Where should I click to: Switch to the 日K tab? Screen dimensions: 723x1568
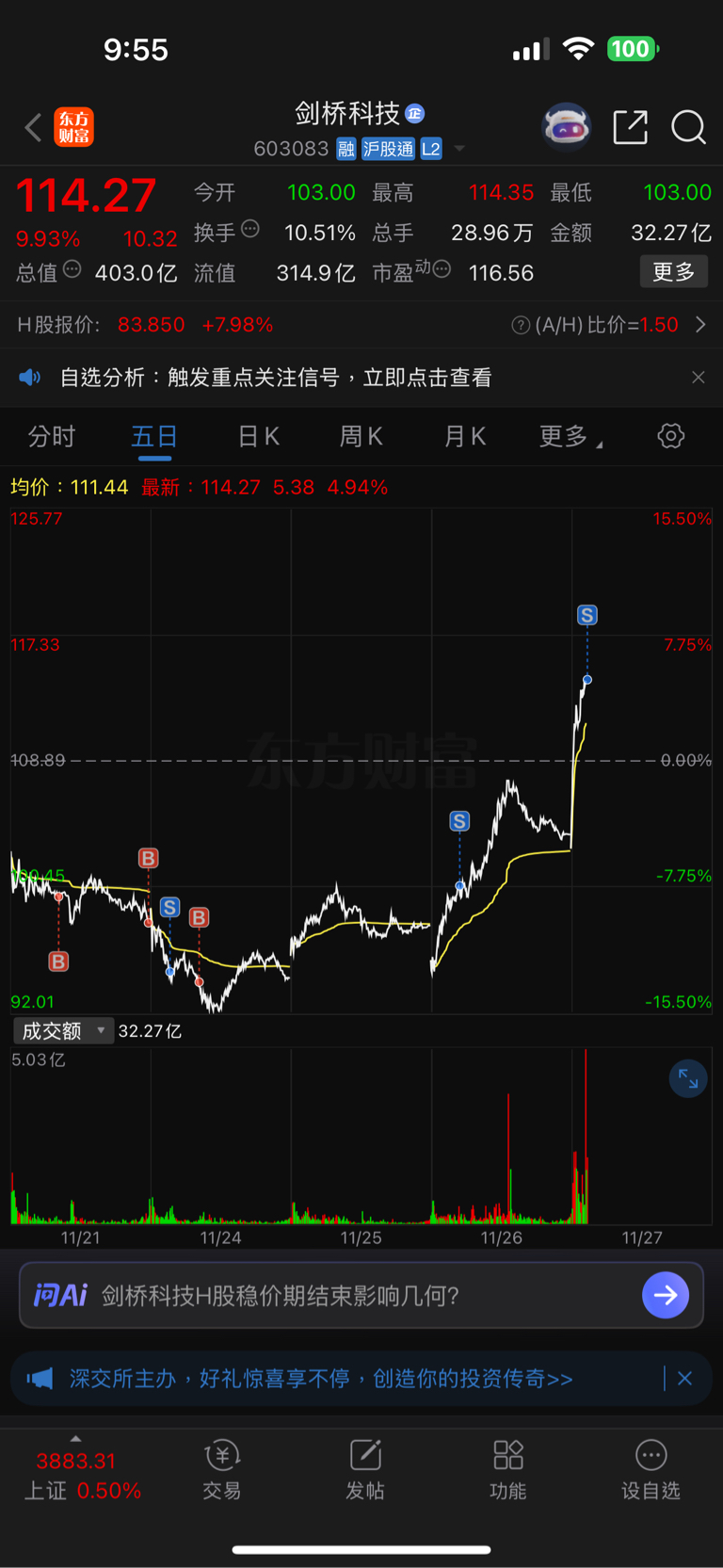(259, 437)
